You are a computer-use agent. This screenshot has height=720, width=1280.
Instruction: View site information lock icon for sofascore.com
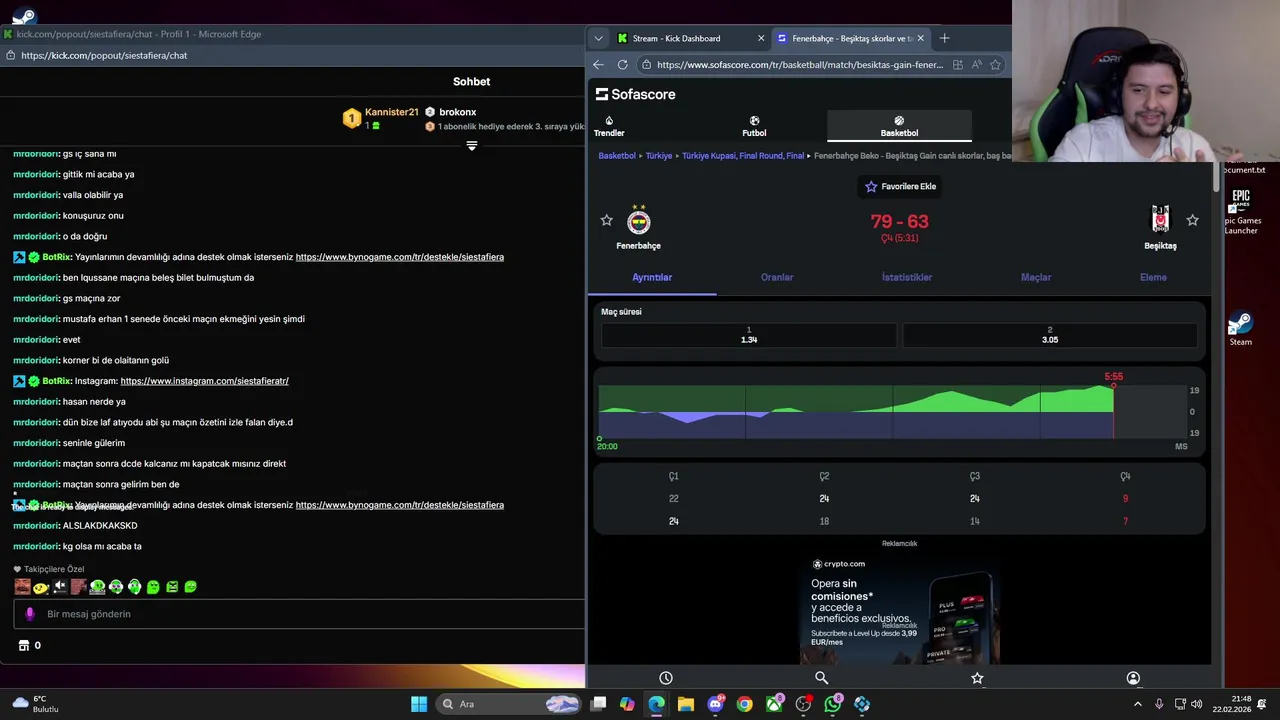click(x=647, y=65)
